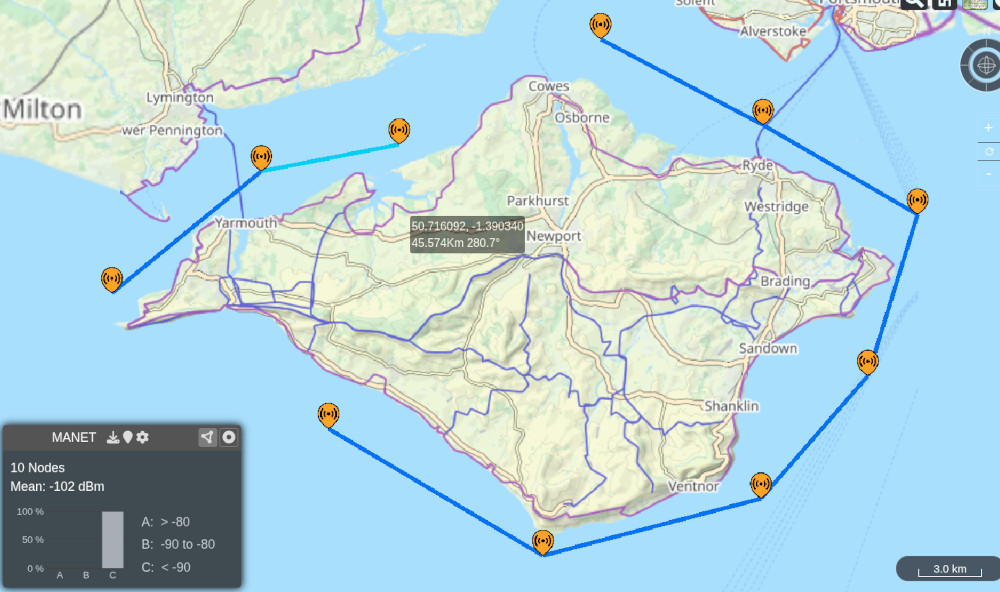This screenshot has height=592, width=1000.
Task: Select the radio node south of Ventnor
Action: click(542, 542)
